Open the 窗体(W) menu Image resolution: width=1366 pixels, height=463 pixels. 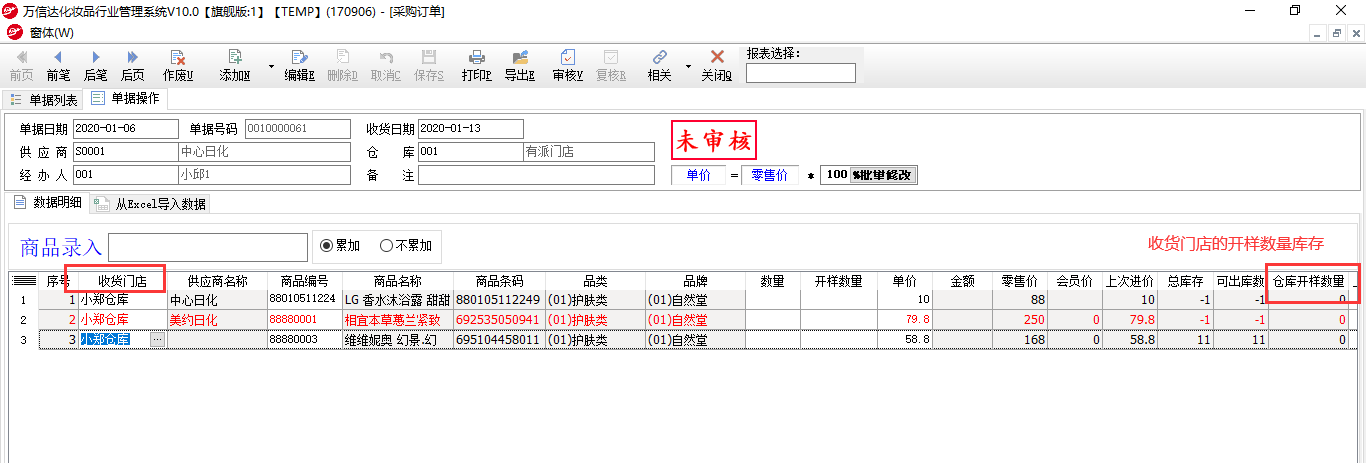tap(51, 32)
